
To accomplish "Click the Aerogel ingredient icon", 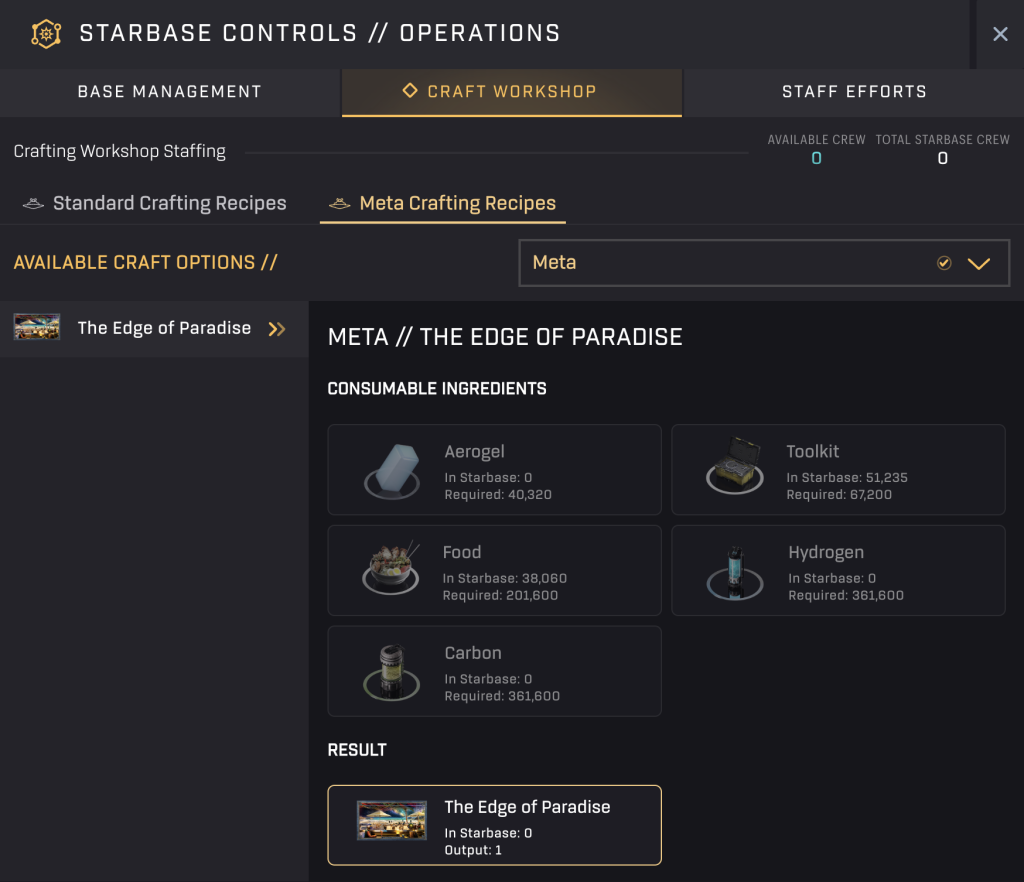I will [x=390, y=470].
